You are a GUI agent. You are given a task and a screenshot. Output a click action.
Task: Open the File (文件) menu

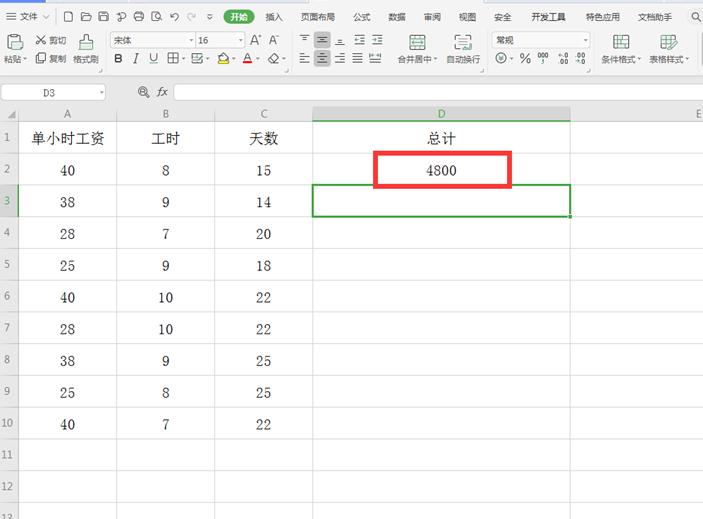pyautogui.click(x=27, y=17)
